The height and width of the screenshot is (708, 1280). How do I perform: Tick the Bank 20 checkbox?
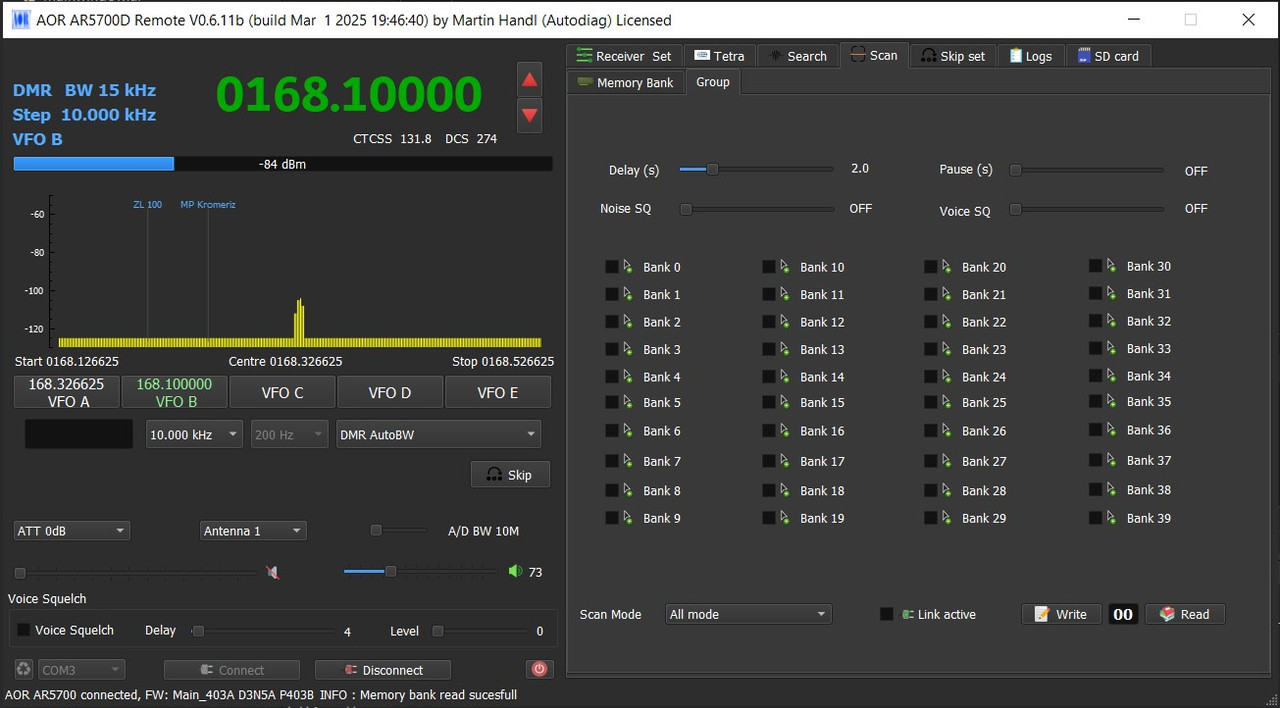click(930, 266)
